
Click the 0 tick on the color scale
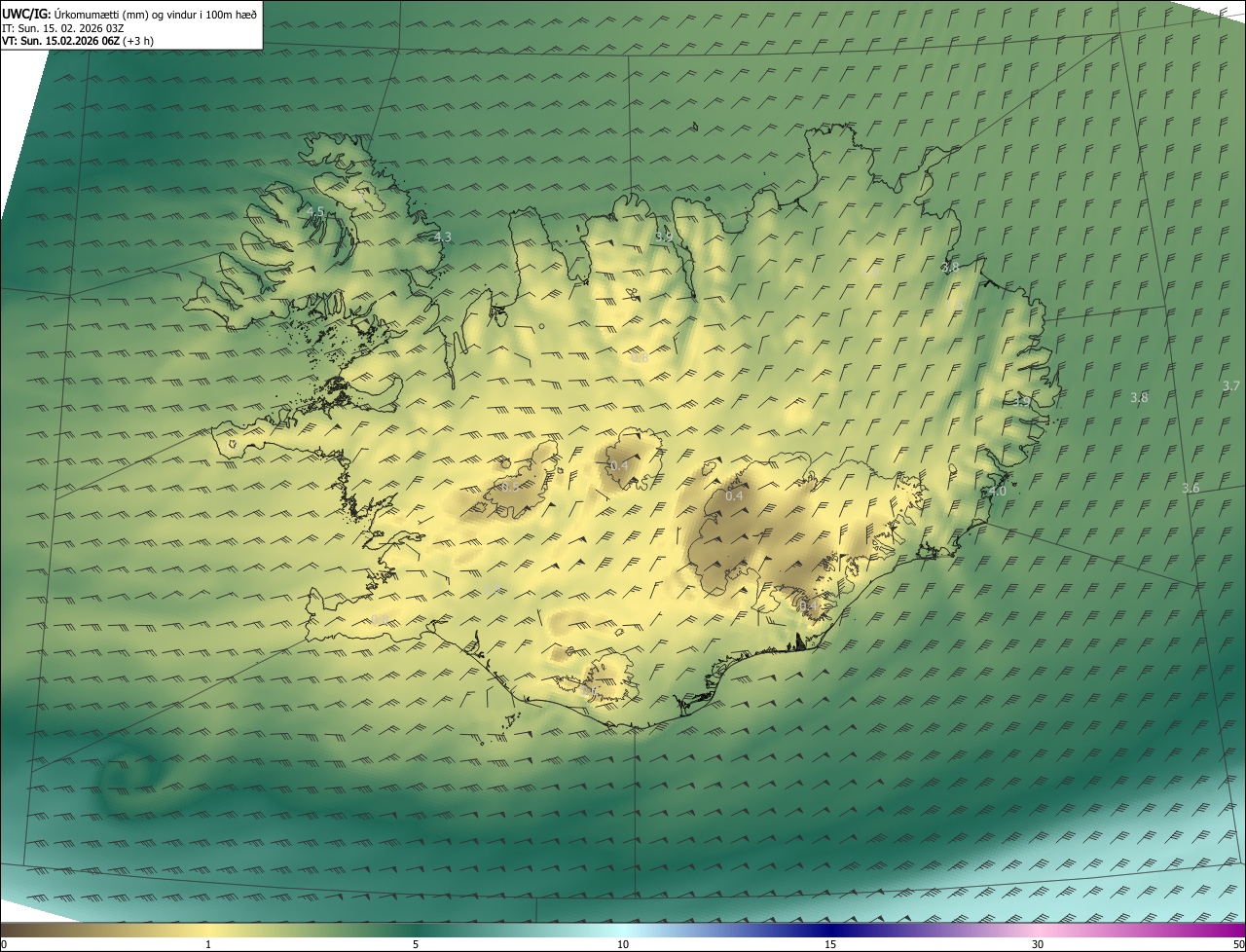click(3, 944)
